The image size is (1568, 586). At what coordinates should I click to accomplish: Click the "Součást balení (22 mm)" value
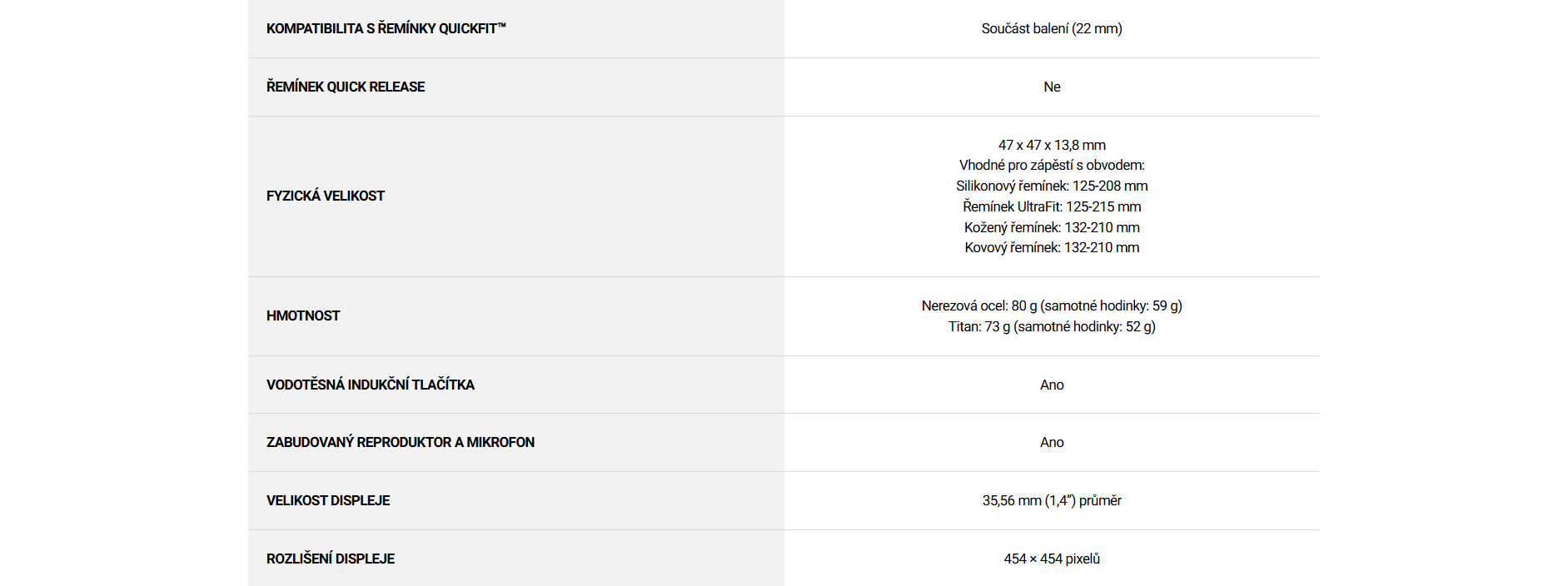click(1052, 28)
